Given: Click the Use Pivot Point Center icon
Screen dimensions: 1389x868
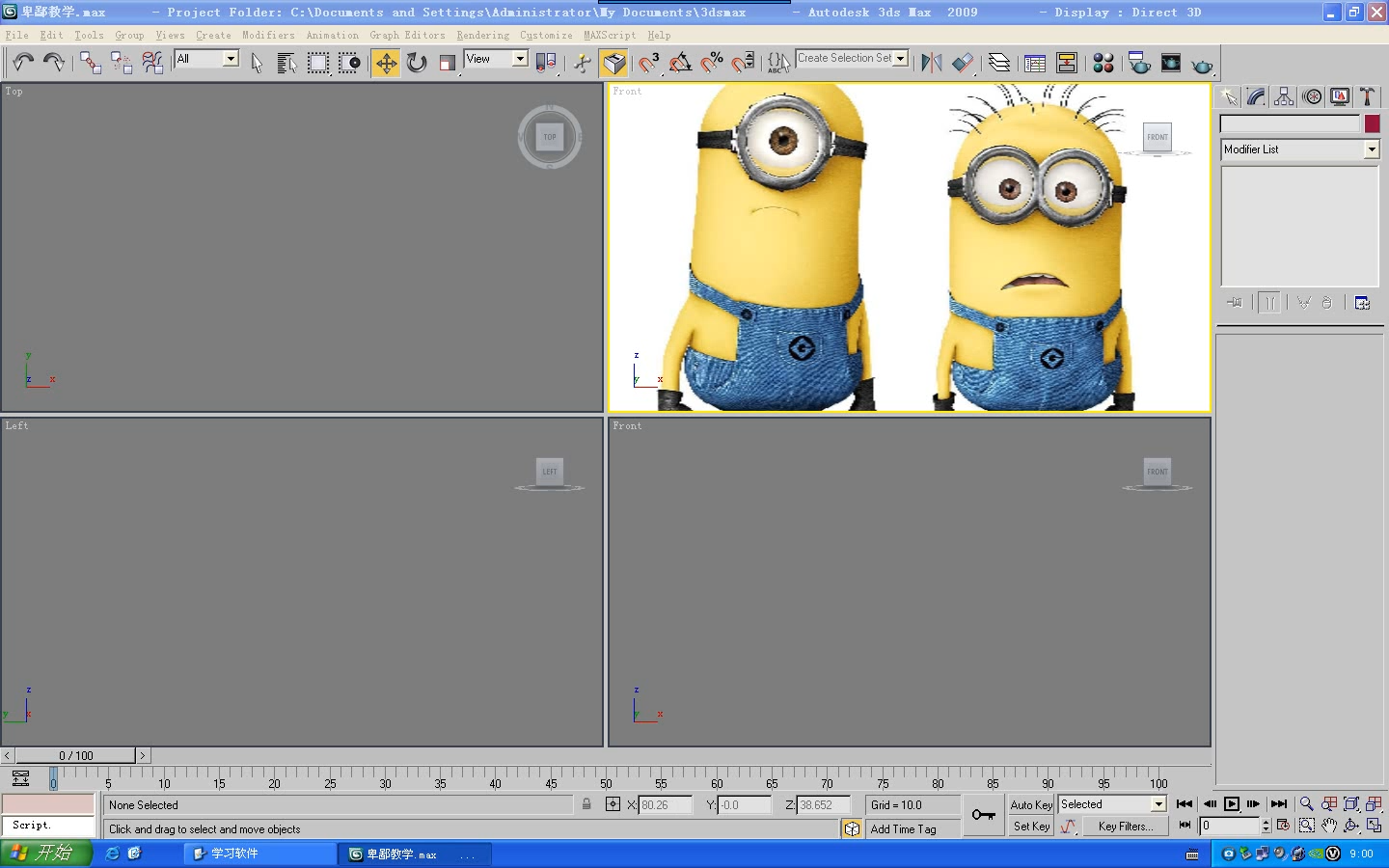Looking at the screenshot, I should coord(546,63).
